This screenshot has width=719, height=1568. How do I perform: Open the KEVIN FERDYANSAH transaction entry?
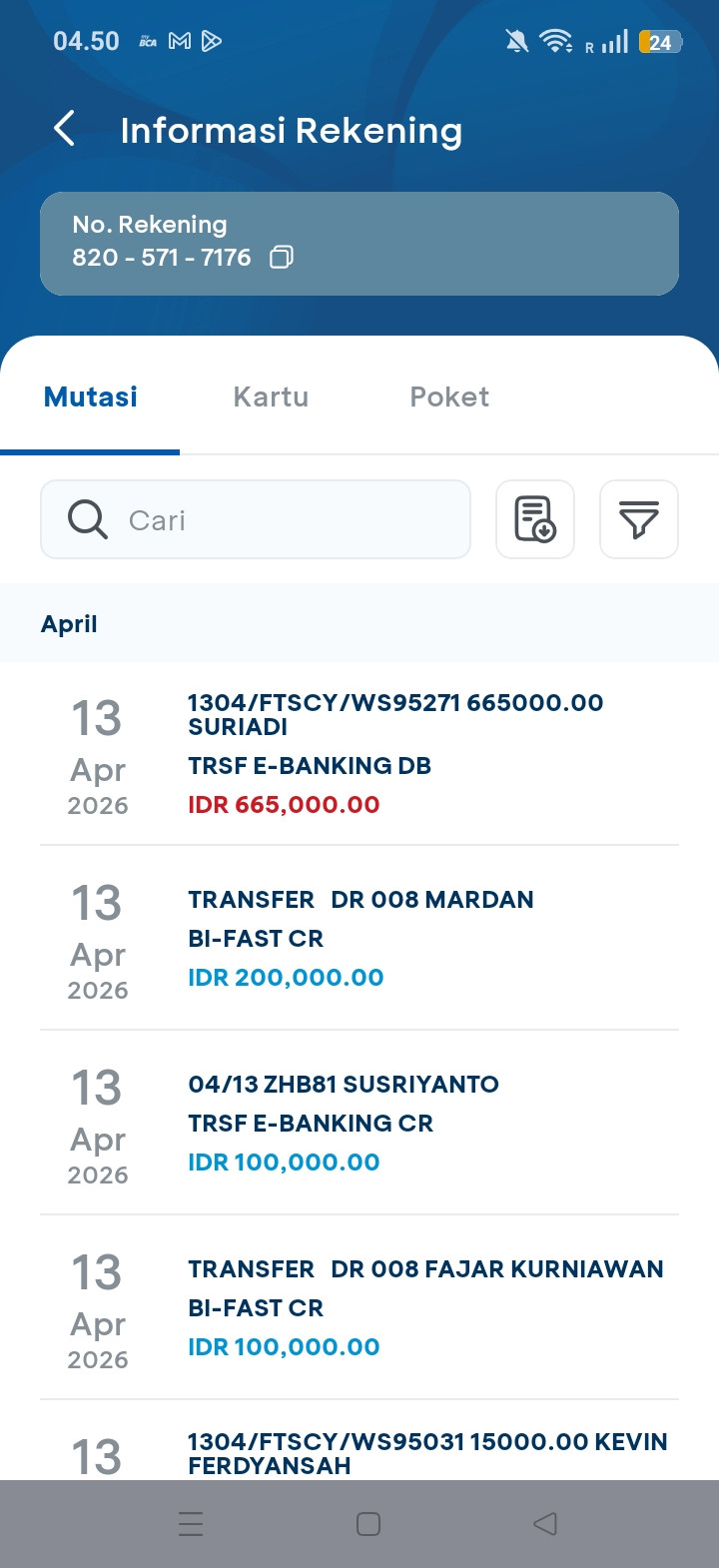coord(399,1453)
